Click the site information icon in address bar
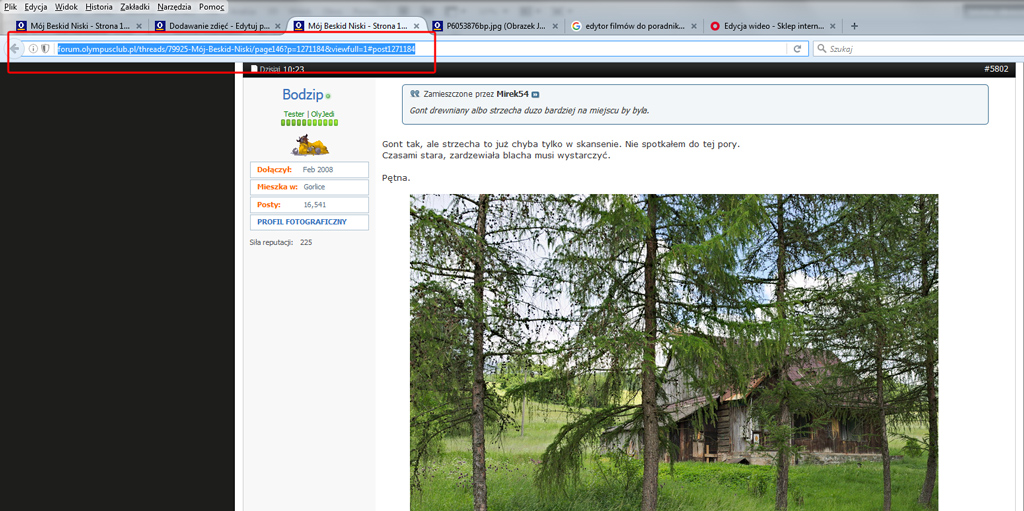This screenshot has width=1024, height=511. tap(33, 48)
